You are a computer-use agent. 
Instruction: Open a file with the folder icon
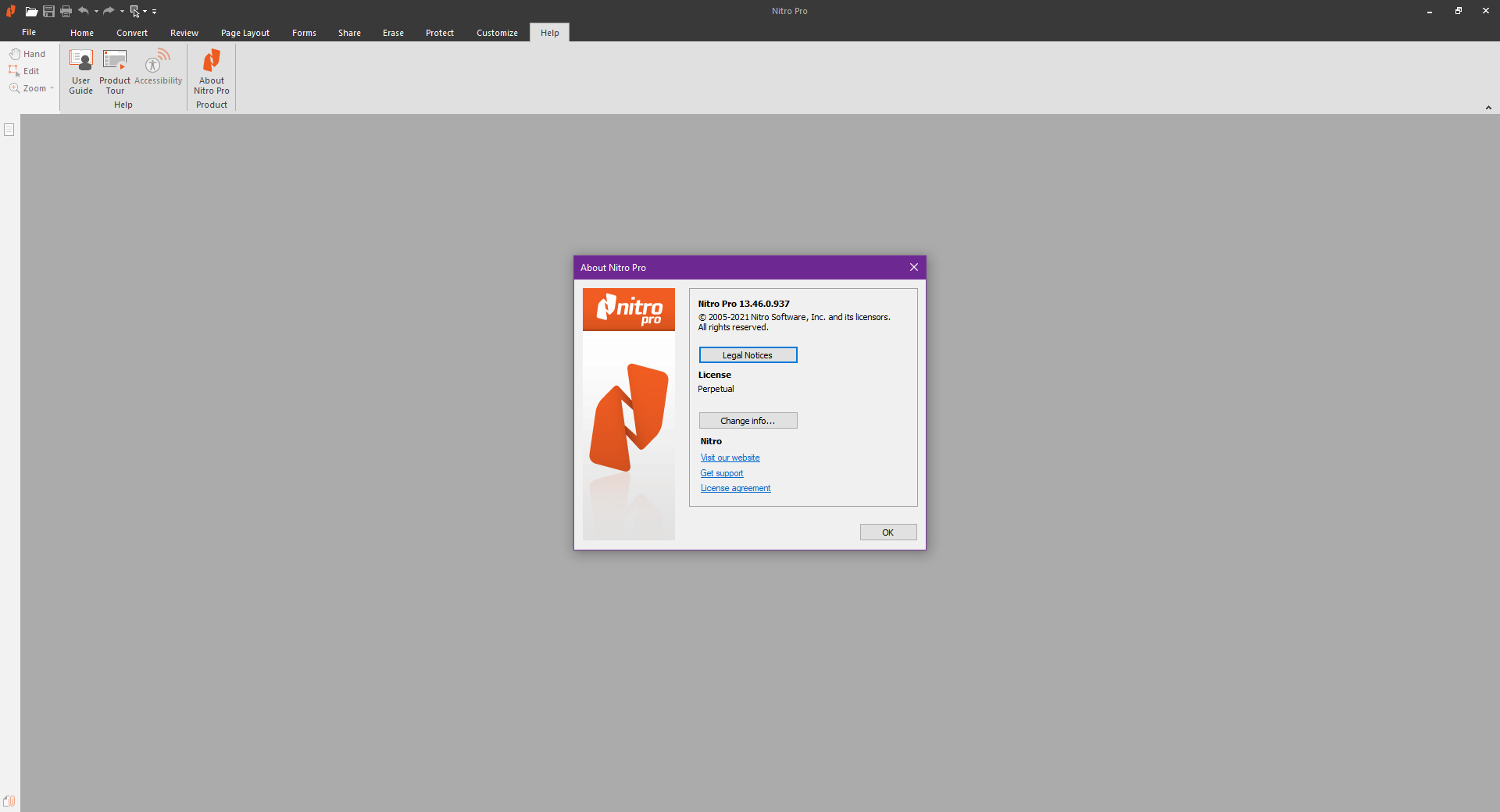(31, 11)
